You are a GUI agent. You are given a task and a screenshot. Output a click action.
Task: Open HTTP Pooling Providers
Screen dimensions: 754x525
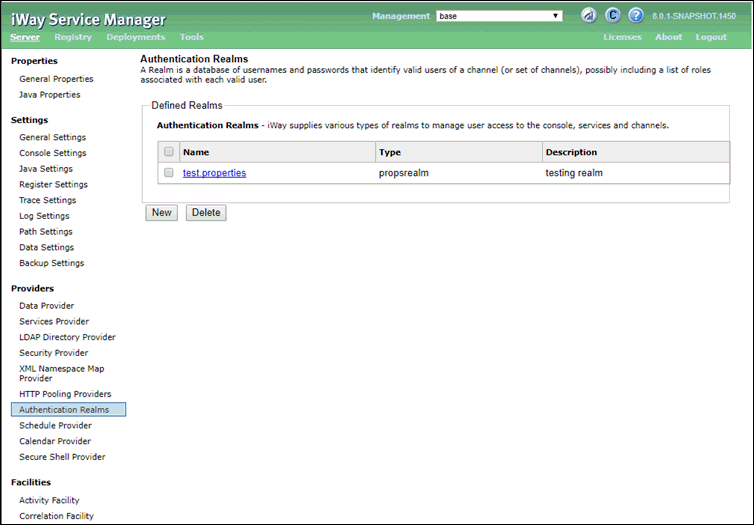(x=65, y=394)
